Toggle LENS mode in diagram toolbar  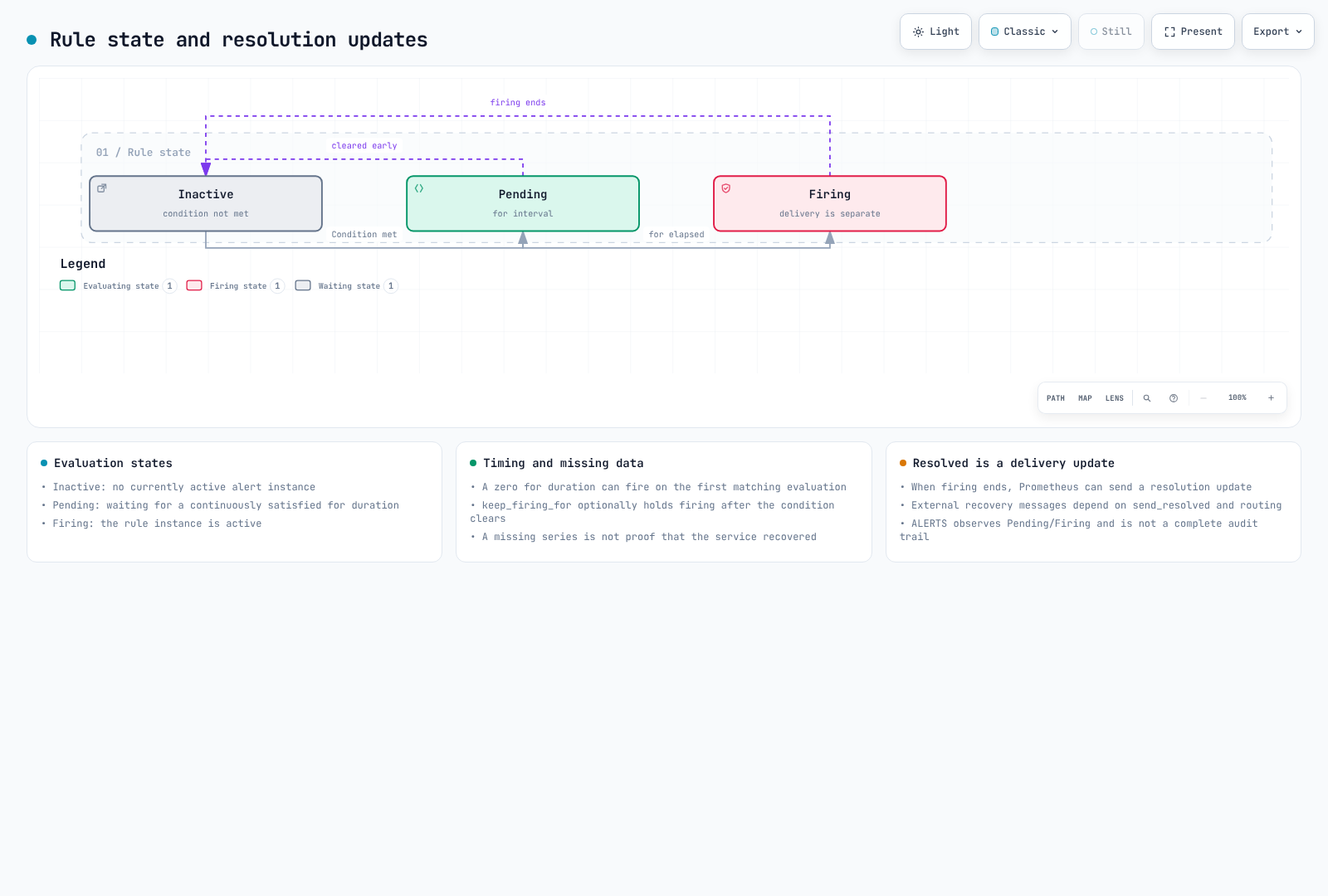pos(1115,398)
